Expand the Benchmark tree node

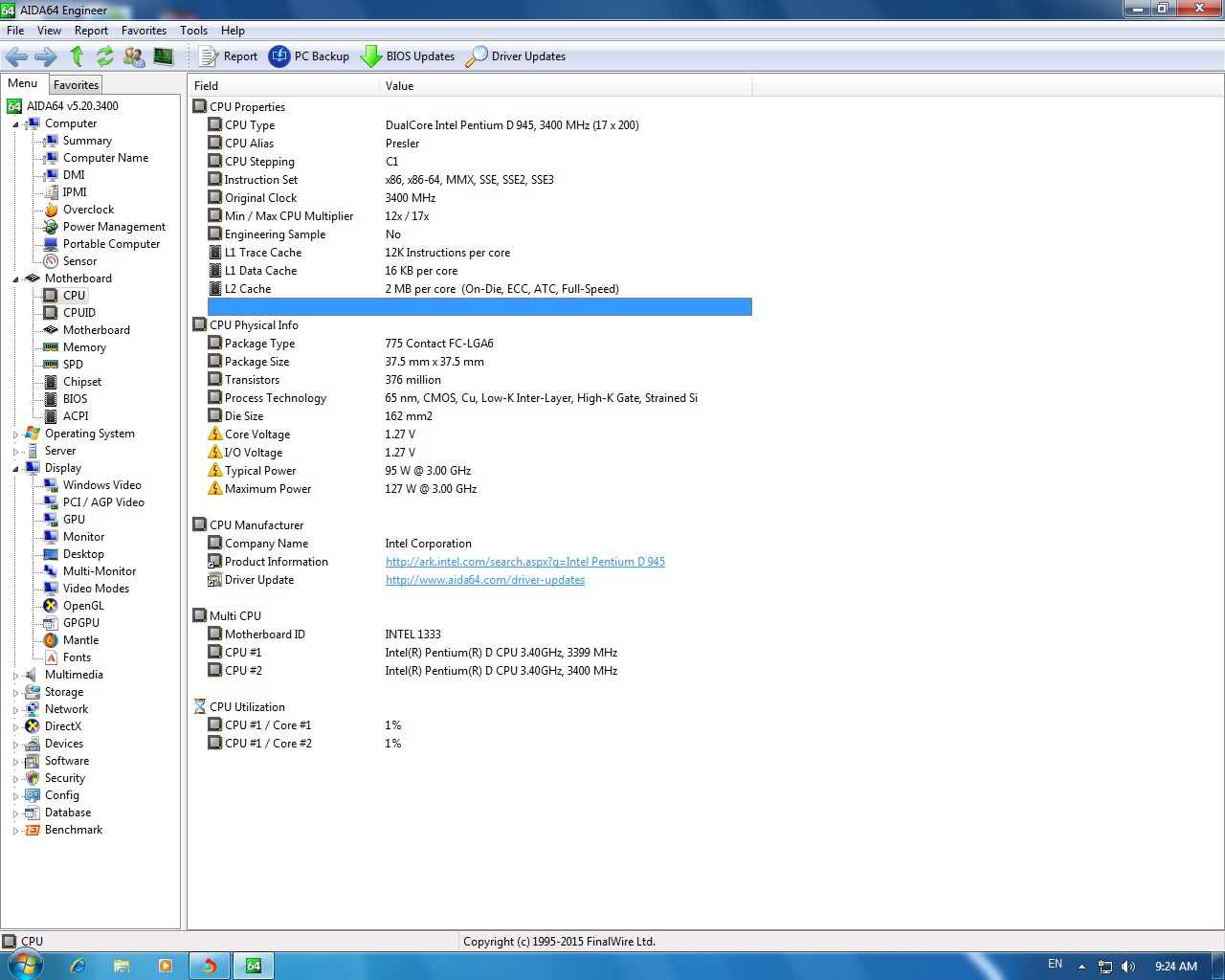(15, 831)
